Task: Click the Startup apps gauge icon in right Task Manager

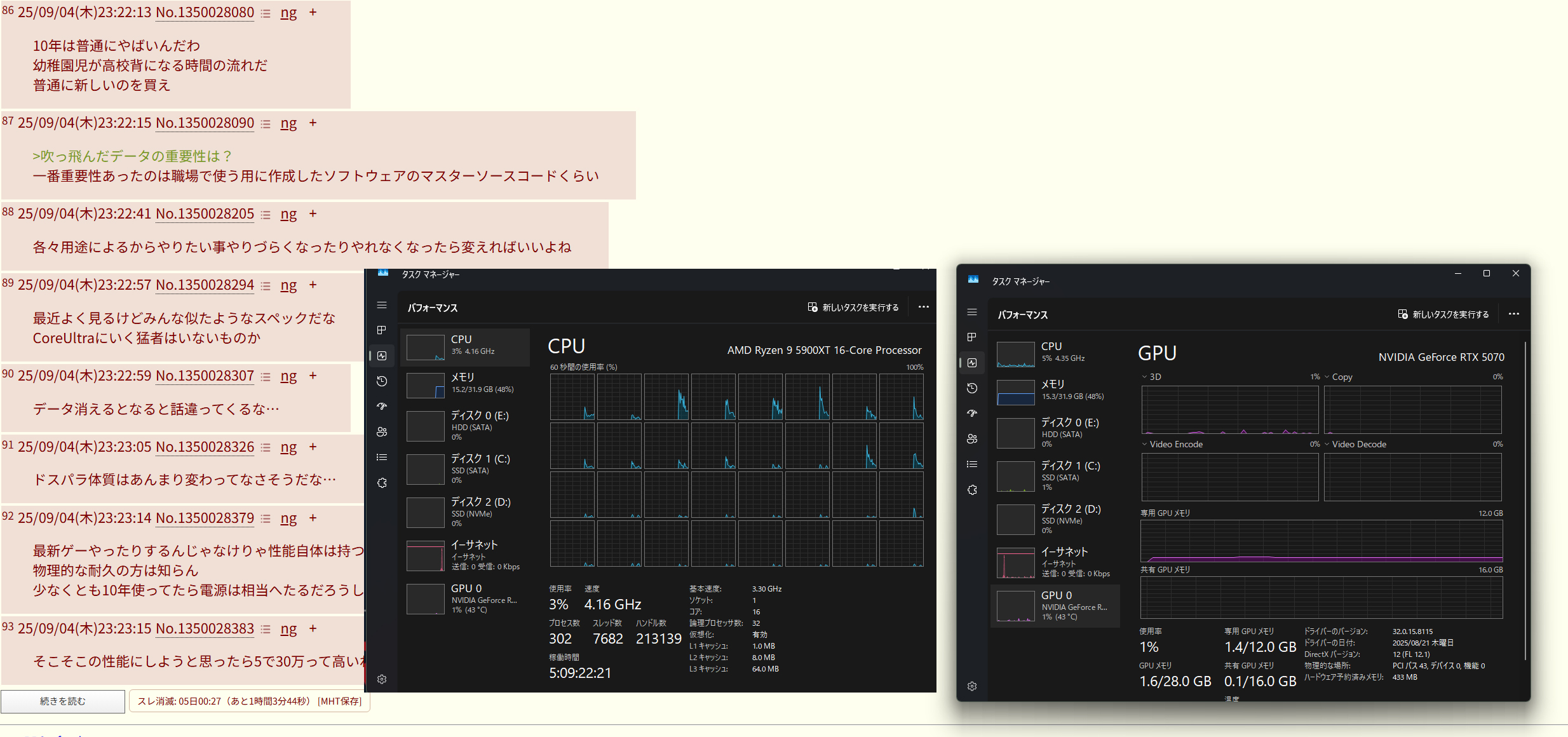Action: (972, 414)
